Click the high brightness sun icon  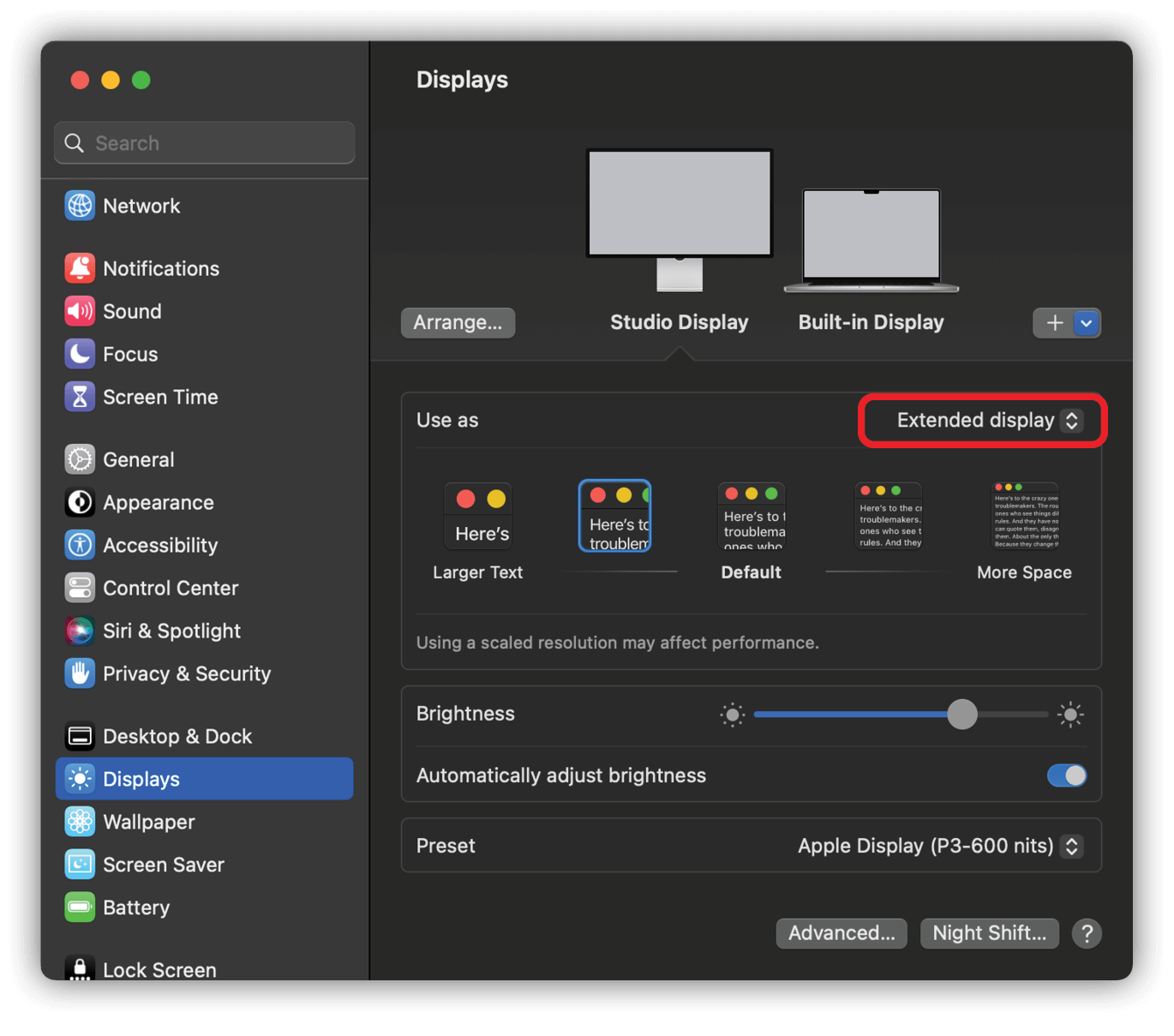[1070, 715]
